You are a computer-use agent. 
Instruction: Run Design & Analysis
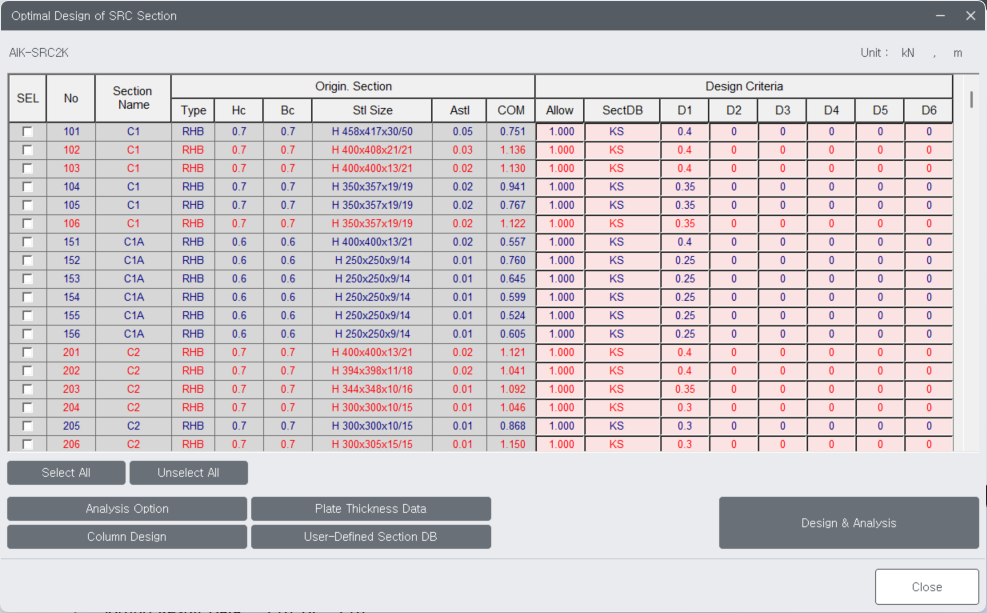pos(848,522)
